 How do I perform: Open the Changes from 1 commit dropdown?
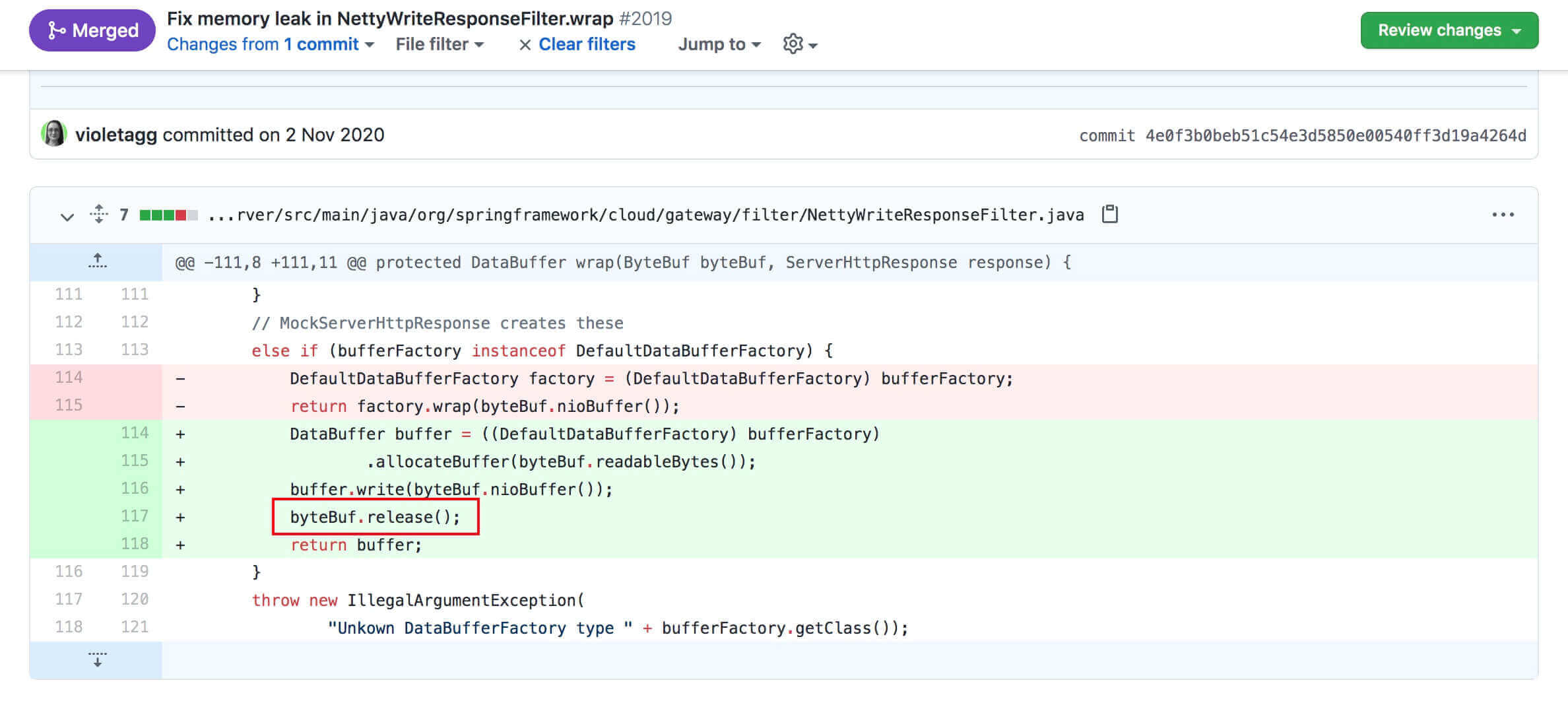click(x=270, y=44)
